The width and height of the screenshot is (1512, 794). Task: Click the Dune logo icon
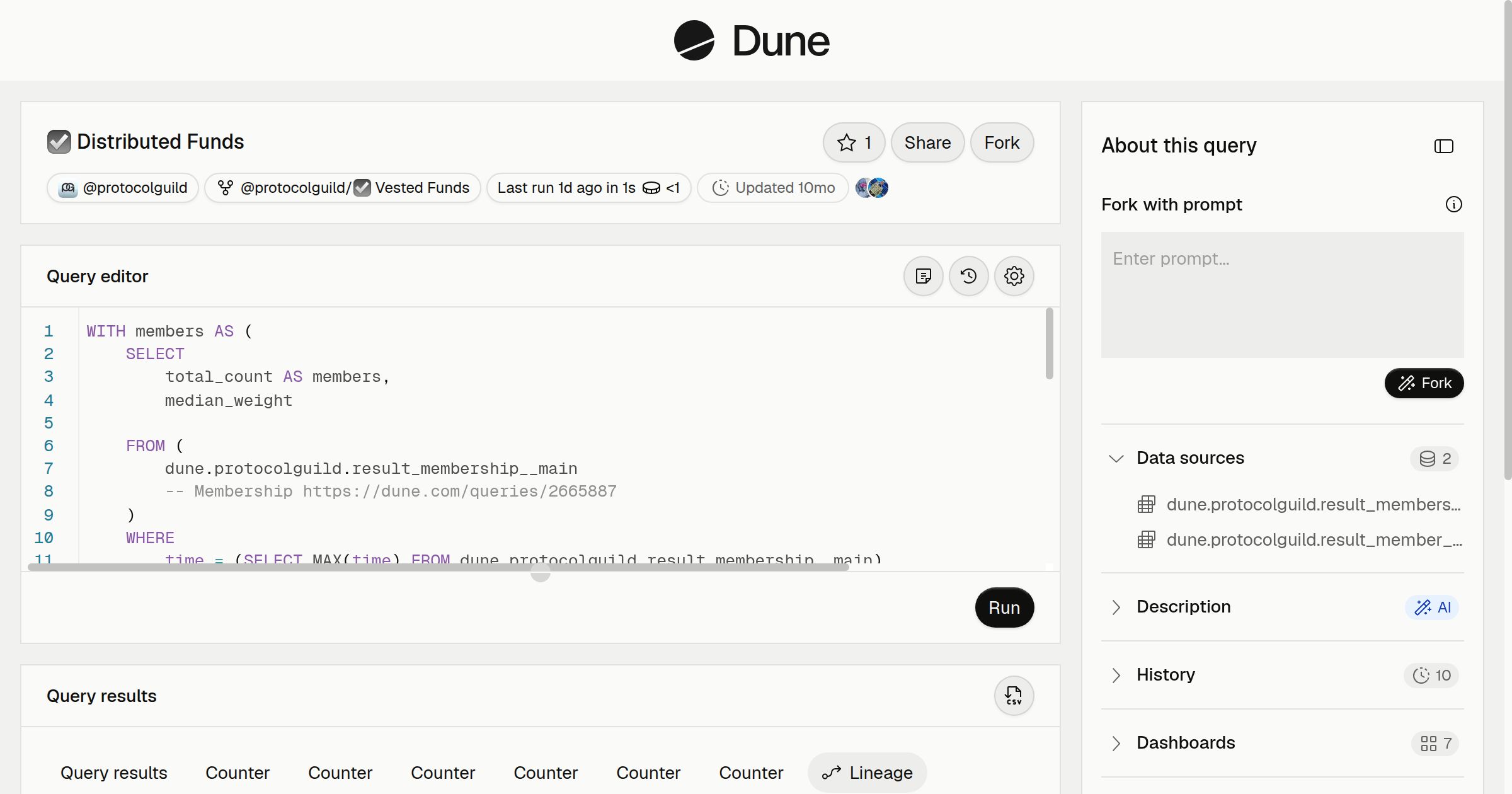coord(694,40)
